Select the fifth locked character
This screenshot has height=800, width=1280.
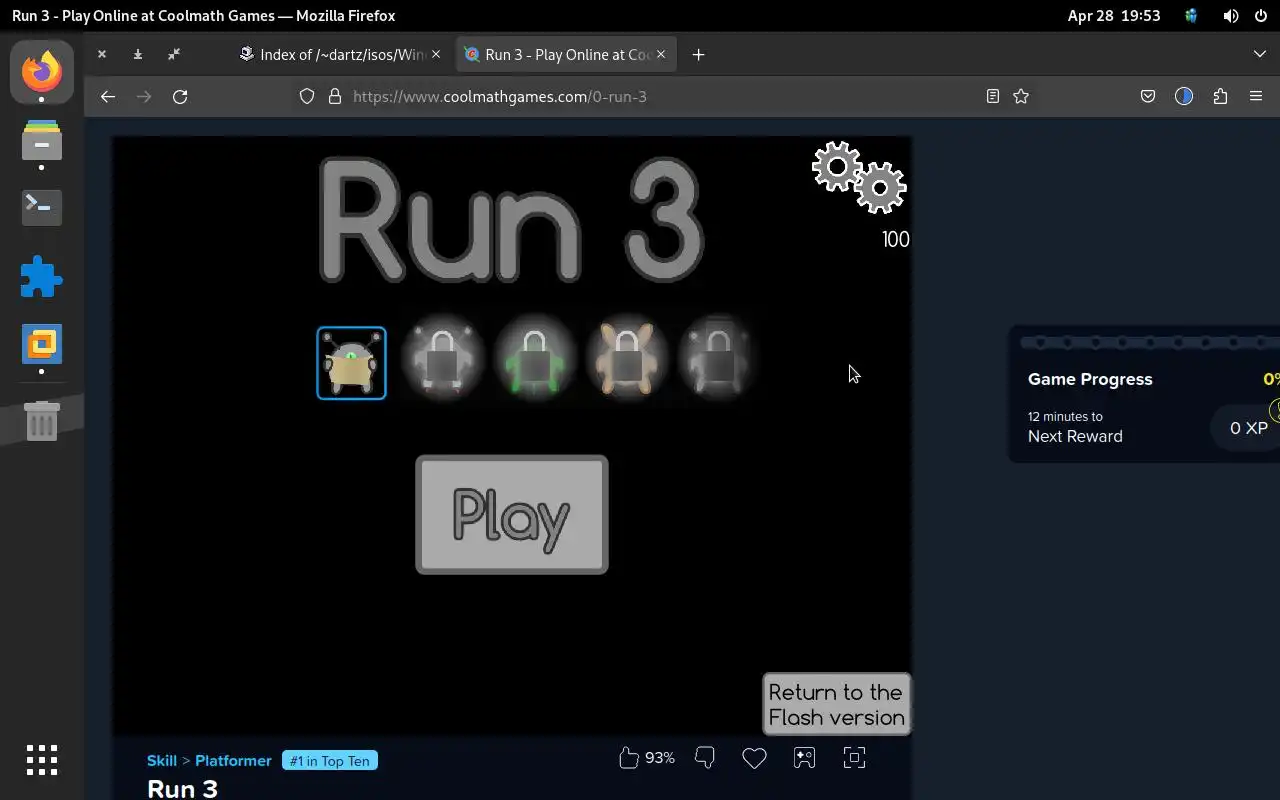pos(718,359)
